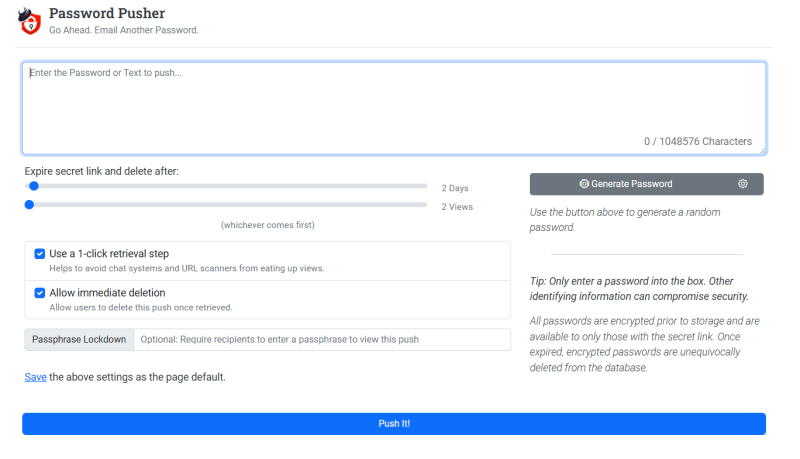Click the text area resize grip
Image resolution: width=800 pixels, height=459 pixels.
[762, 150]
